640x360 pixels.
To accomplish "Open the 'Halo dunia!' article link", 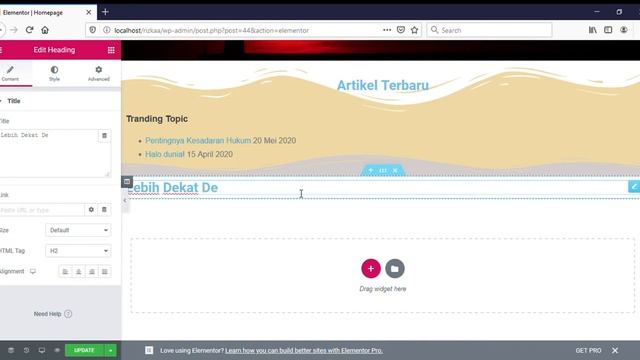I will (x=165, y=154).
